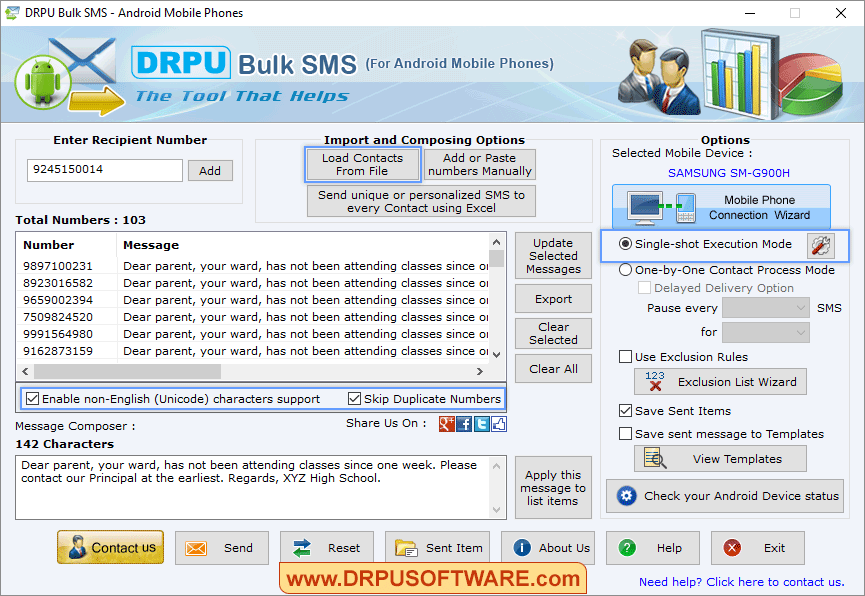
Task: Click the recipient number input field
Action: tap(105, 170)
